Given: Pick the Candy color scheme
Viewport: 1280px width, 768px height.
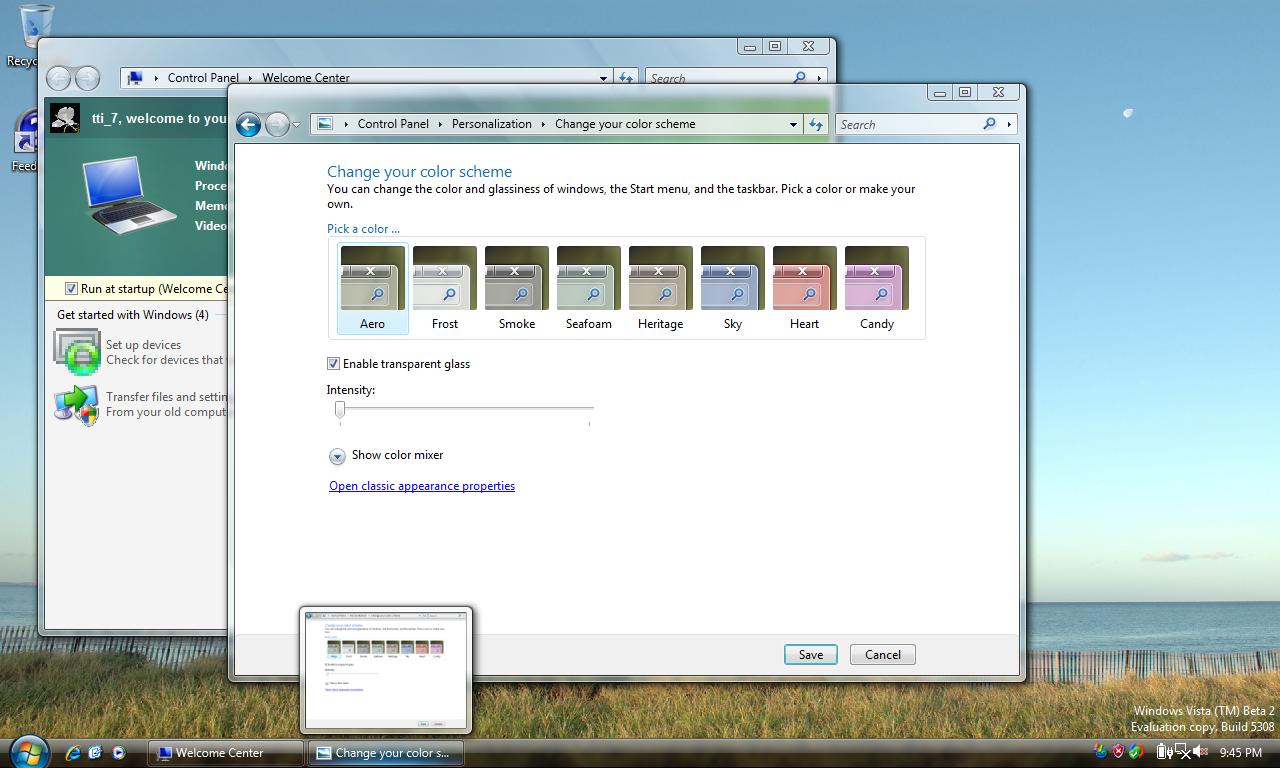Looking at the screenshot, I should point(877,288).
